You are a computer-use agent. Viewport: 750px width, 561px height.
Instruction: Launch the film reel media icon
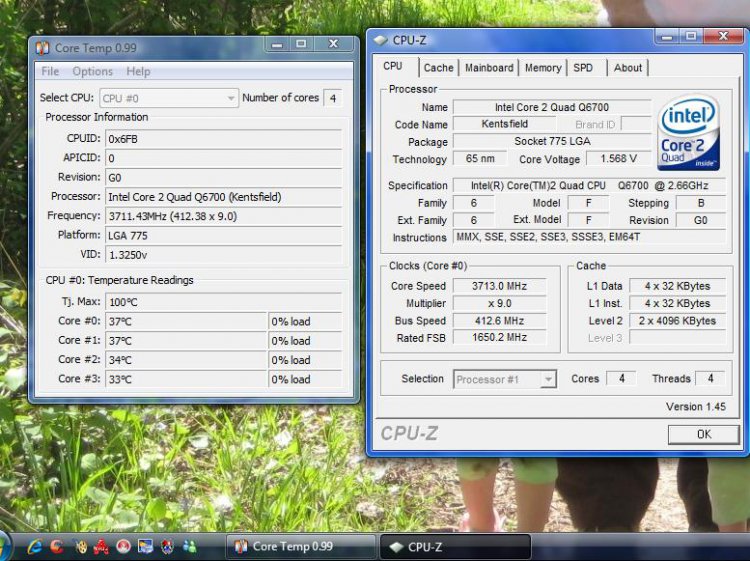point(81,546)
